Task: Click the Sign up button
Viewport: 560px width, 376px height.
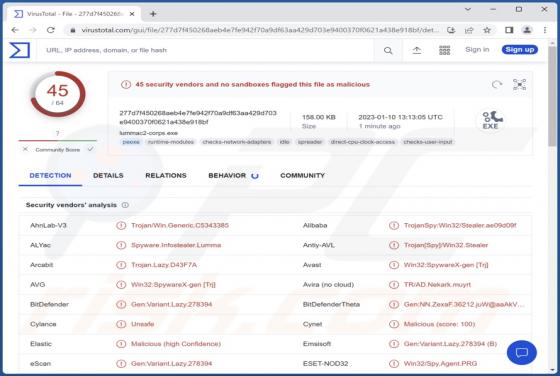Action: coord(520,50)
